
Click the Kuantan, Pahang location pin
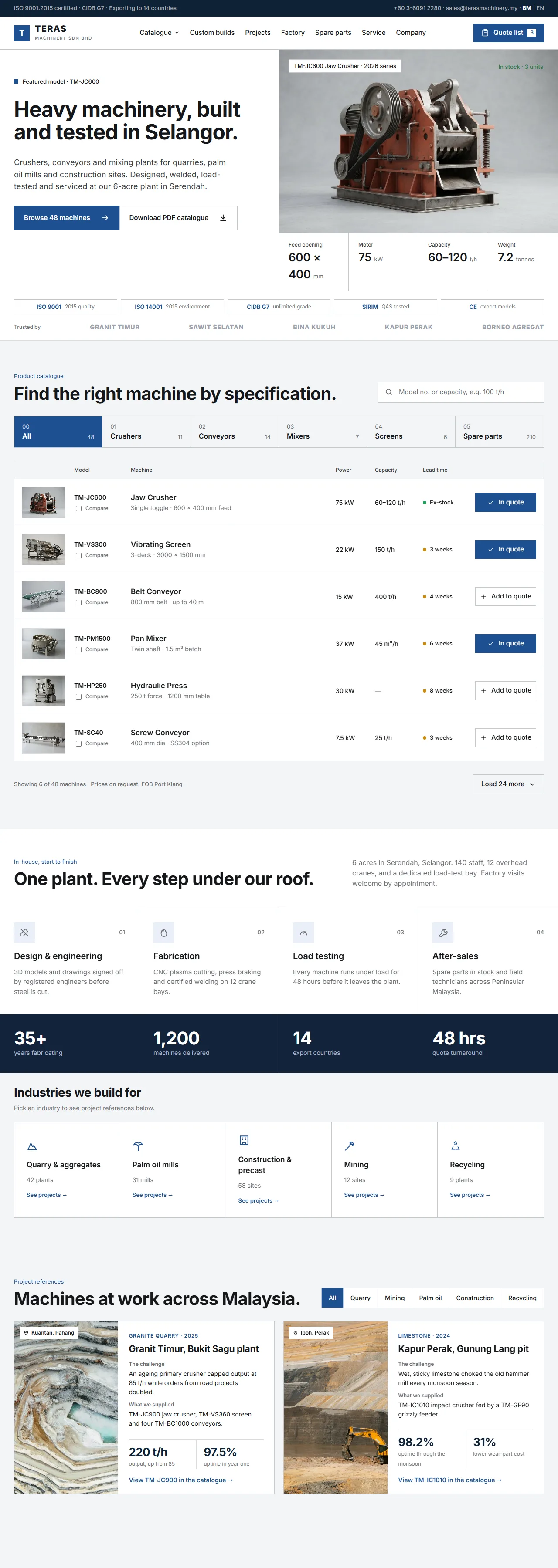26,1332
